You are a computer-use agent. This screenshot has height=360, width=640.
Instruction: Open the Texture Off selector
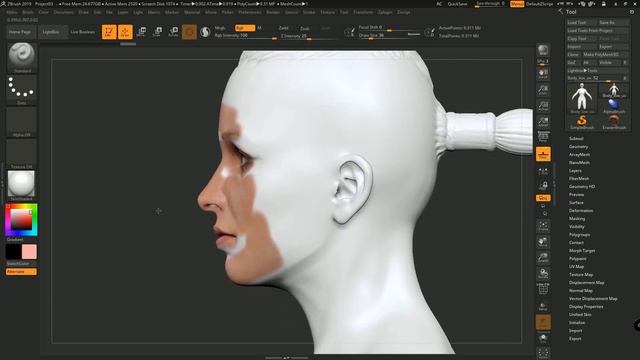[x=22, y=153]
